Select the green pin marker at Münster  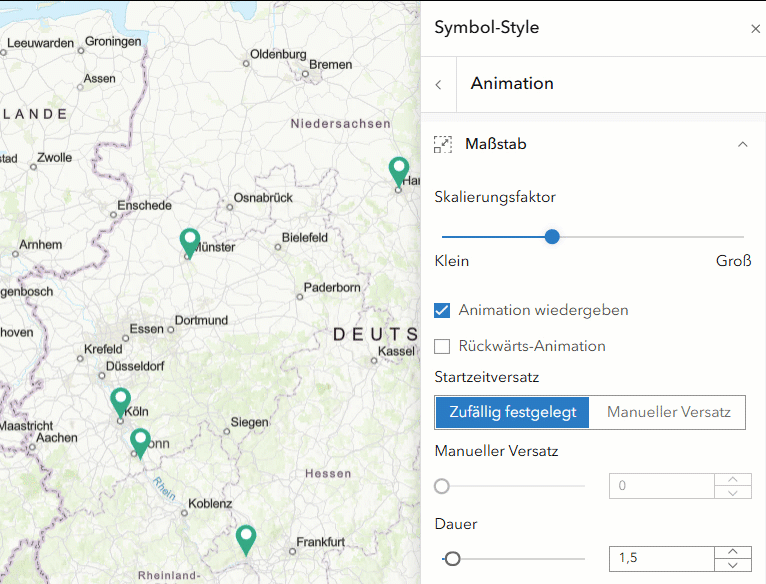coord(190,242)
